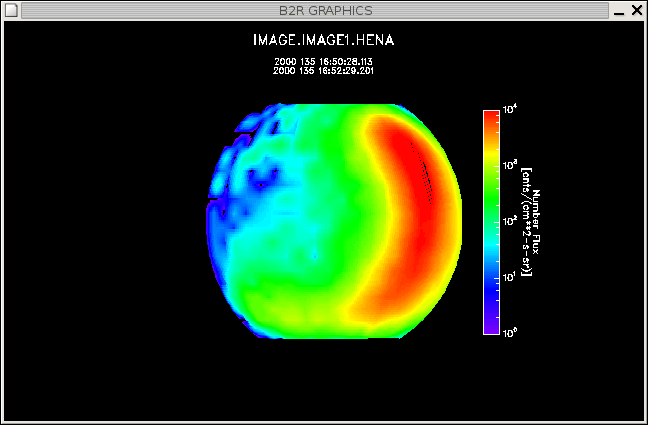
Task: Click the Number Flux axis label
Action: pos(536,222)
